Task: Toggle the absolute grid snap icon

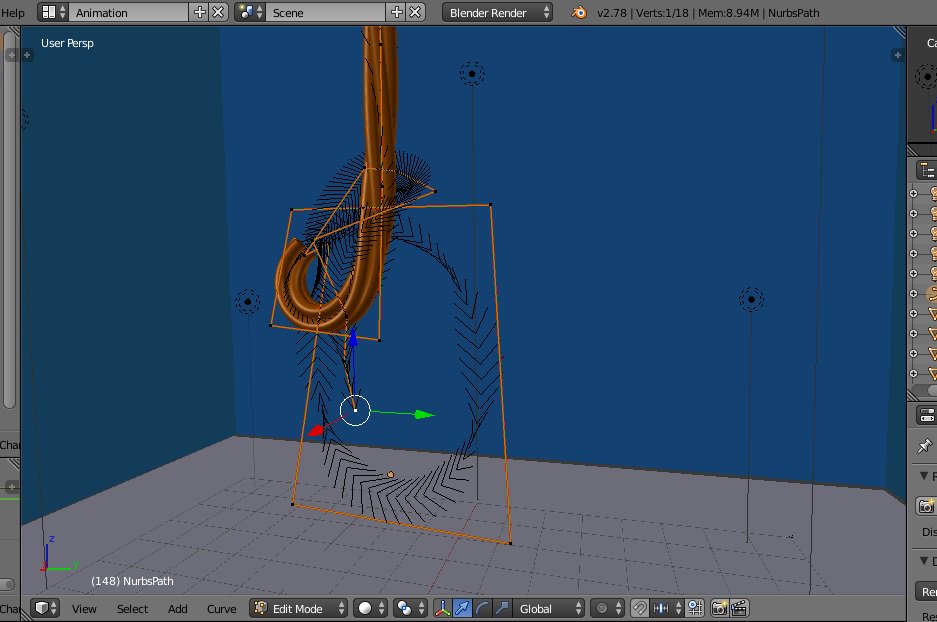Action: click(695, 608)
